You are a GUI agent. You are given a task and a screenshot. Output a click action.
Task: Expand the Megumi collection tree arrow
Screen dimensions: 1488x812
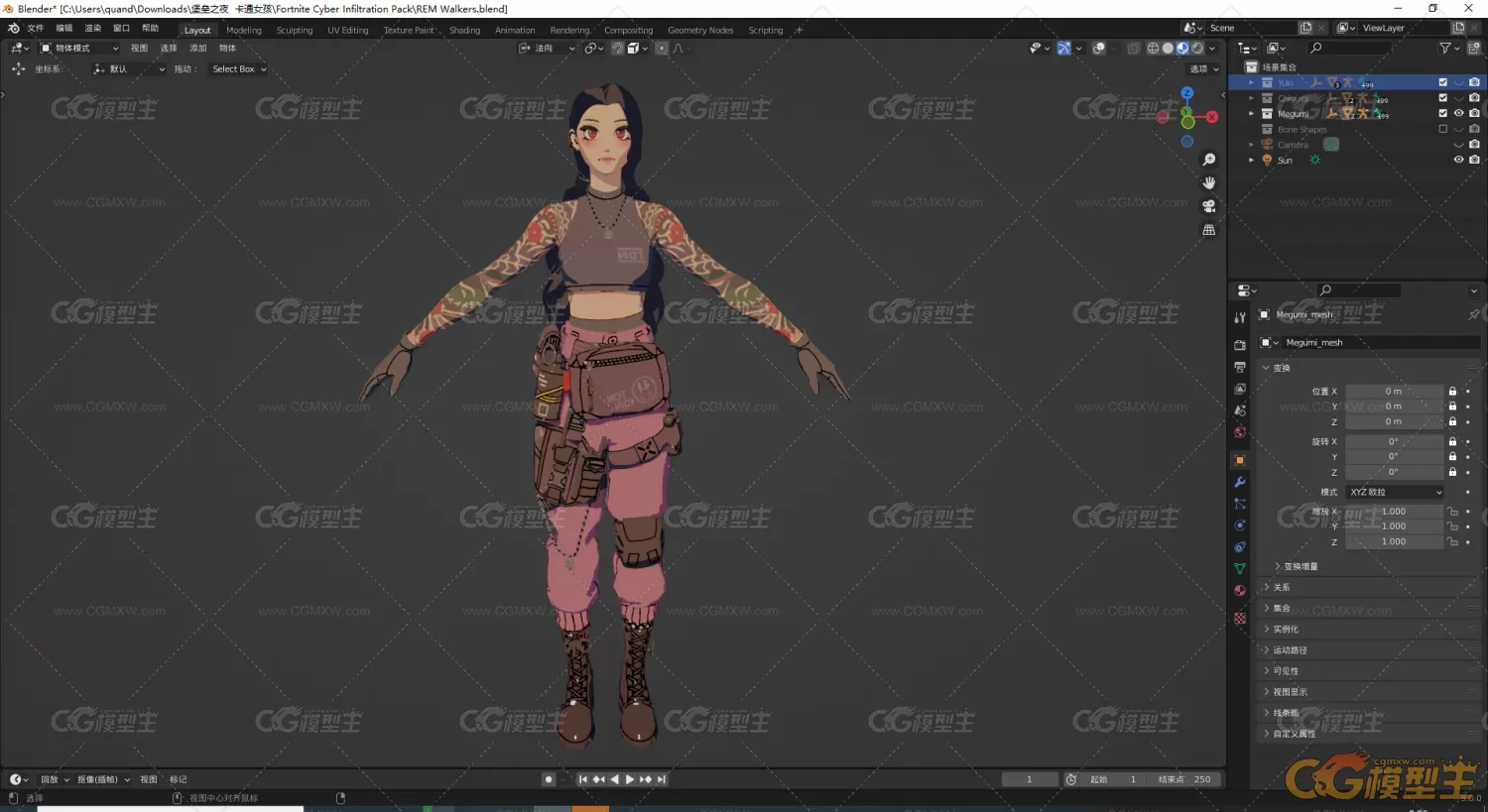(1252, 113)
